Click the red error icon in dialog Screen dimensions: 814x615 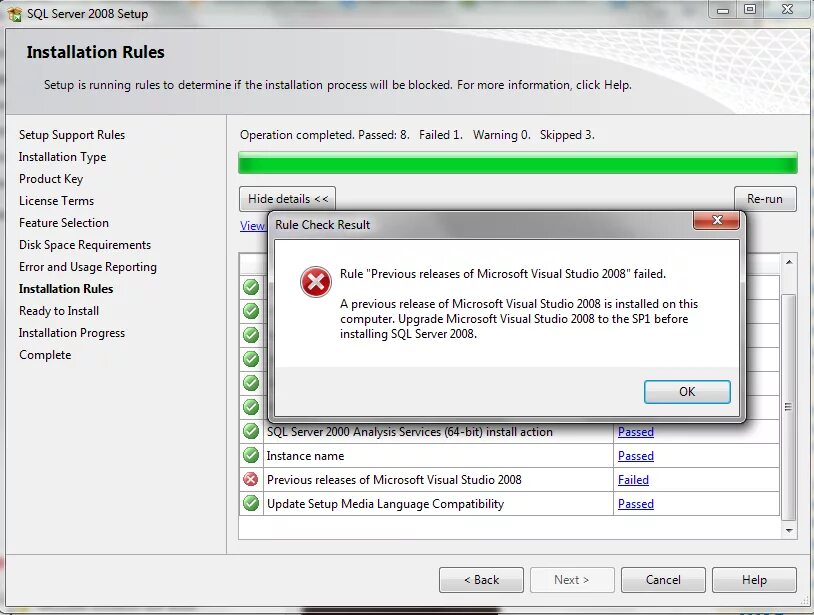coord(315,282)
